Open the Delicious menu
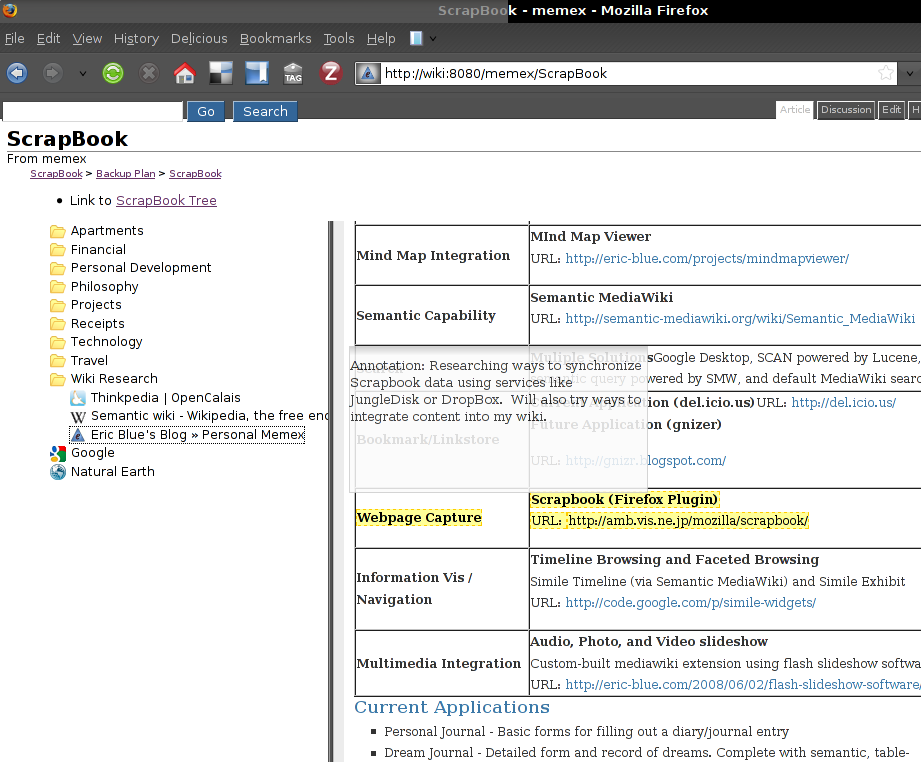 (199, 39)
